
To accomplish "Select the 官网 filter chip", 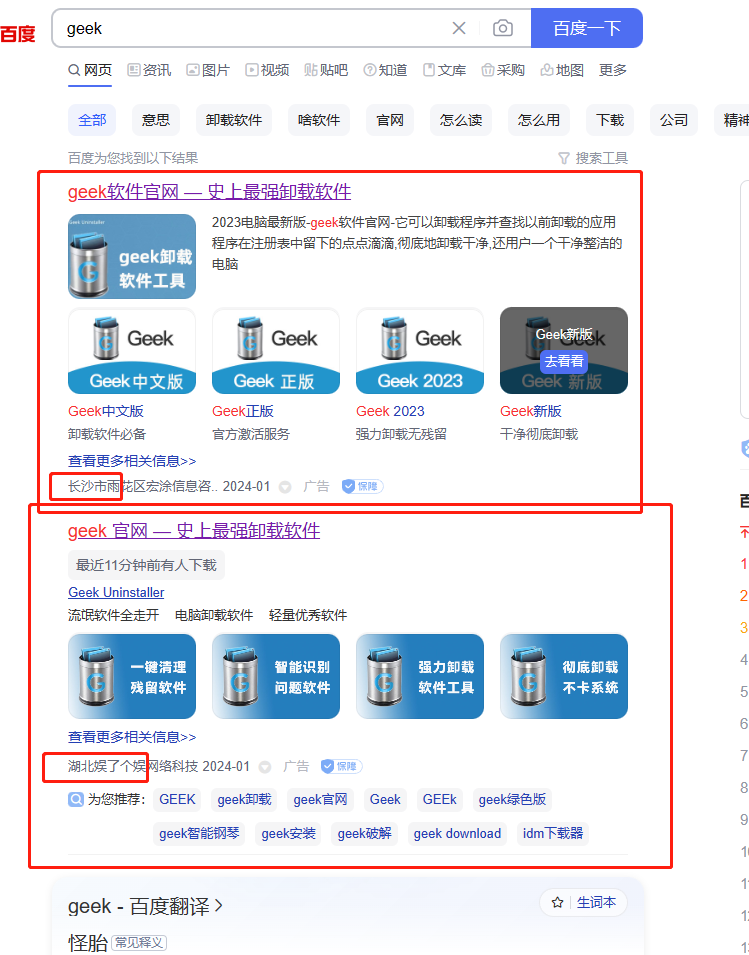I will click(x=390, y=120).
